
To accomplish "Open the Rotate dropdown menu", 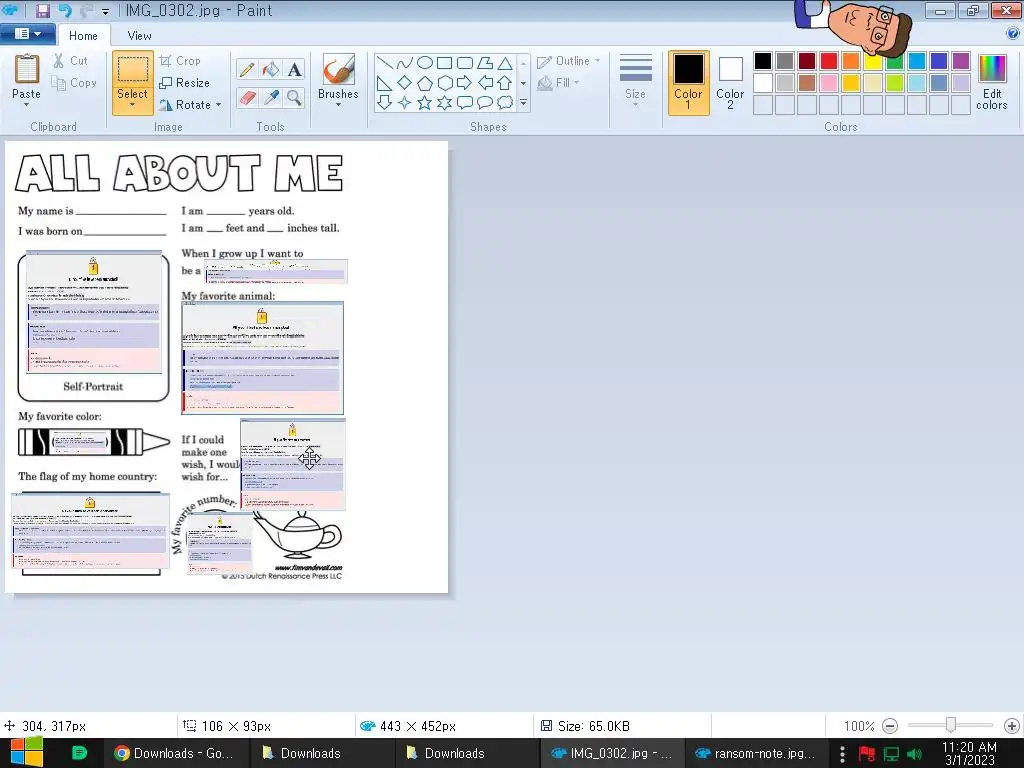I will tap(218, 104).
